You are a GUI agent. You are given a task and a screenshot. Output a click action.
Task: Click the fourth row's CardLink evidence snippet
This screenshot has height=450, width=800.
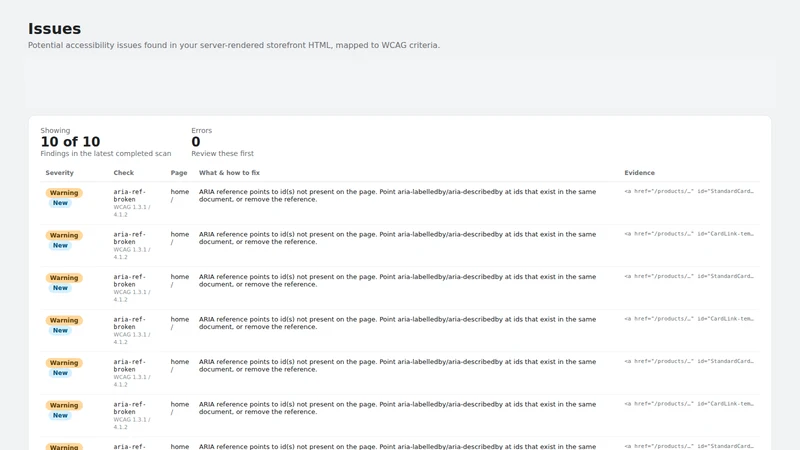point(689,319)
